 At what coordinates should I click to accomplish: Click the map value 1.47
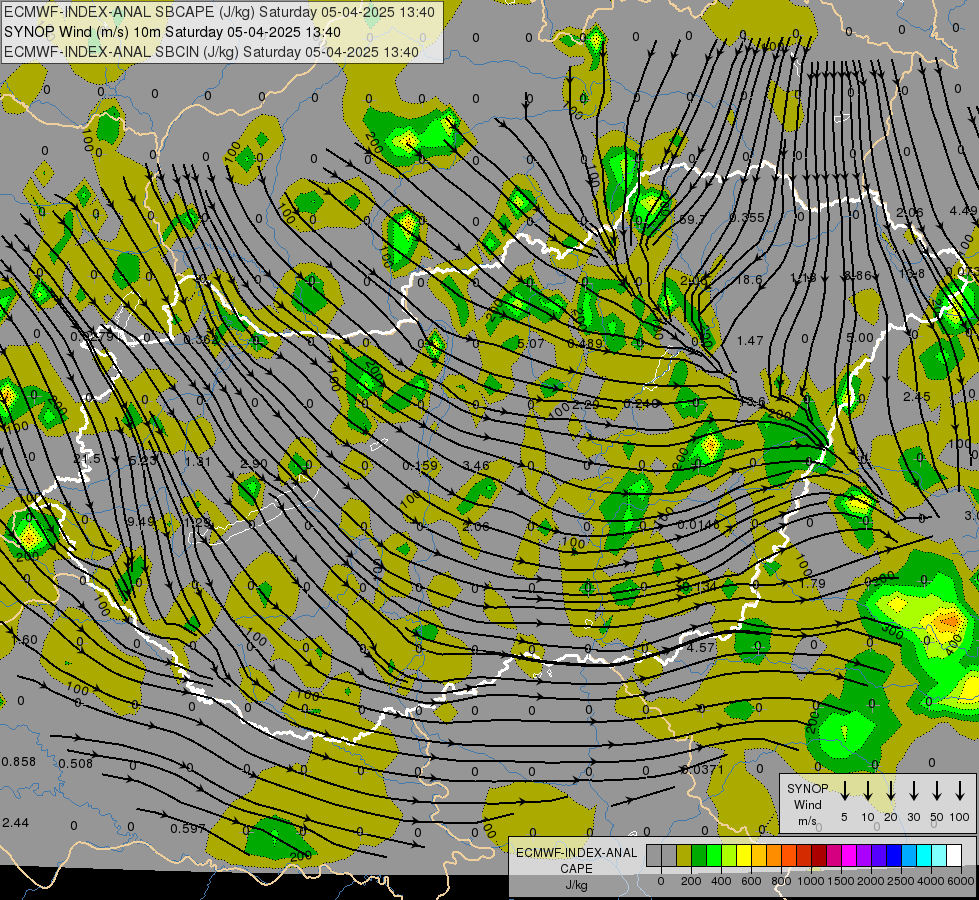(750, 340)
